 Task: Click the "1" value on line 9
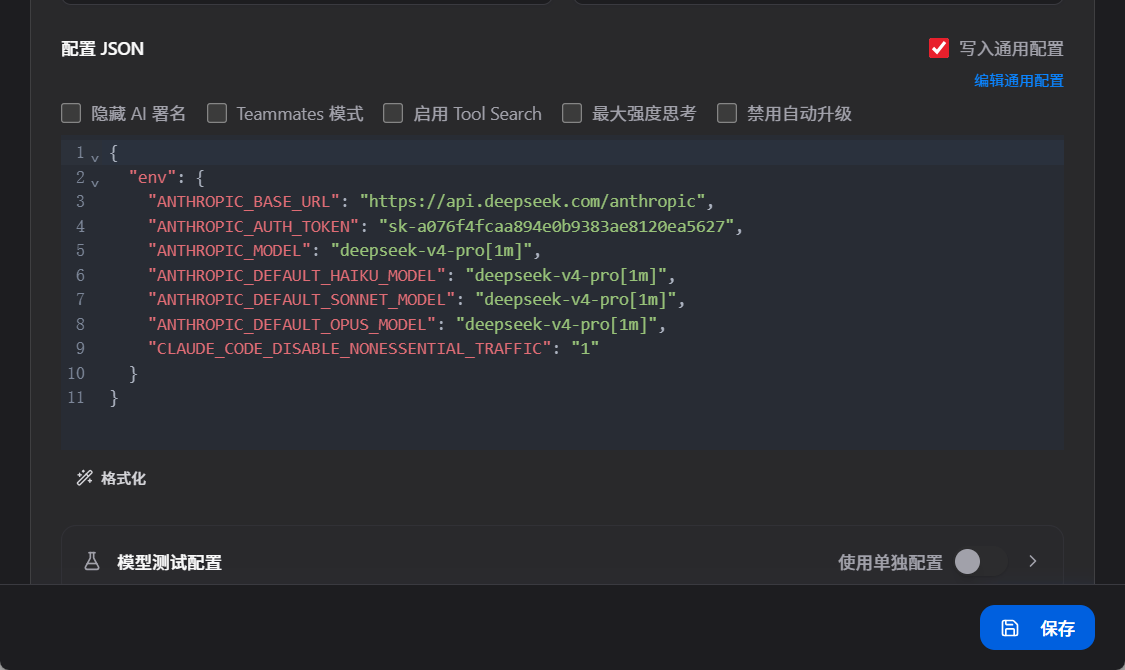click(x=585, y=349)
